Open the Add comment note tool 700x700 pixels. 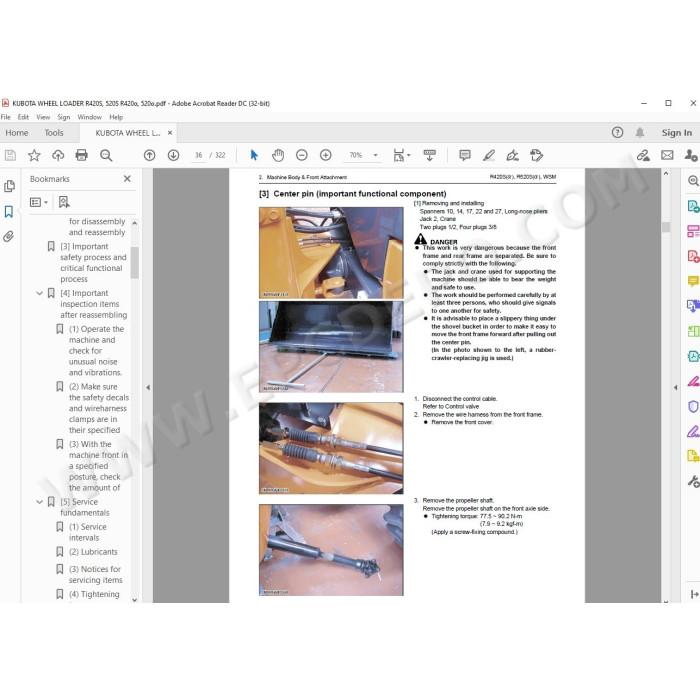465,155
